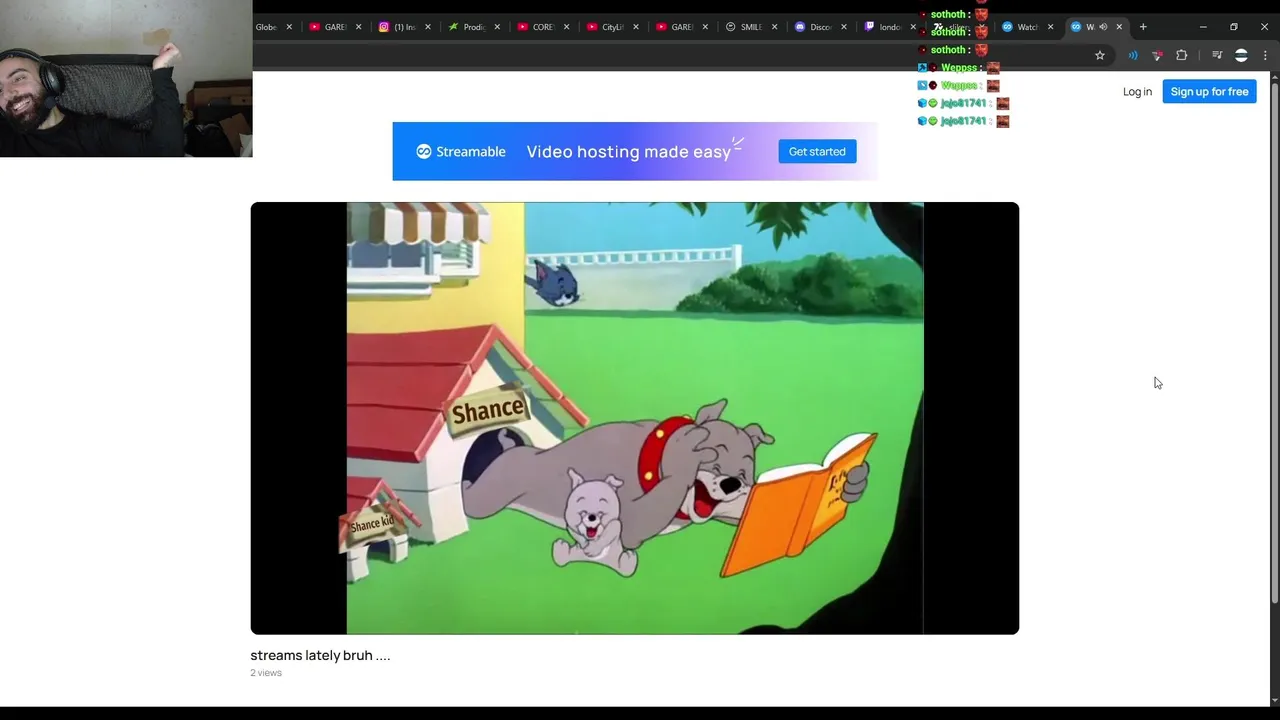The image size is (1280, 720).
Task: Bookmark this page with the star icon
Action: point(1100,56)
